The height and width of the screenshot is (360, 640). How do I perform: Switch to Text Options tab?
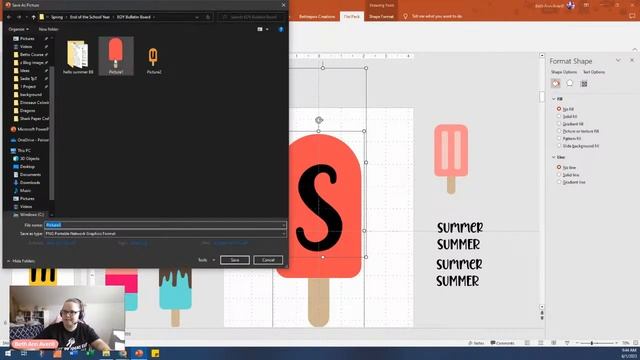click(594, 72)
